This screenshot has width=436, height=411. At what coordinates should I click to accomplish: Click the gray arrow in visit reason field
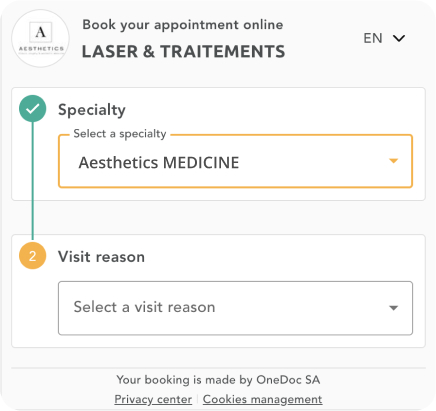point(394,308)
